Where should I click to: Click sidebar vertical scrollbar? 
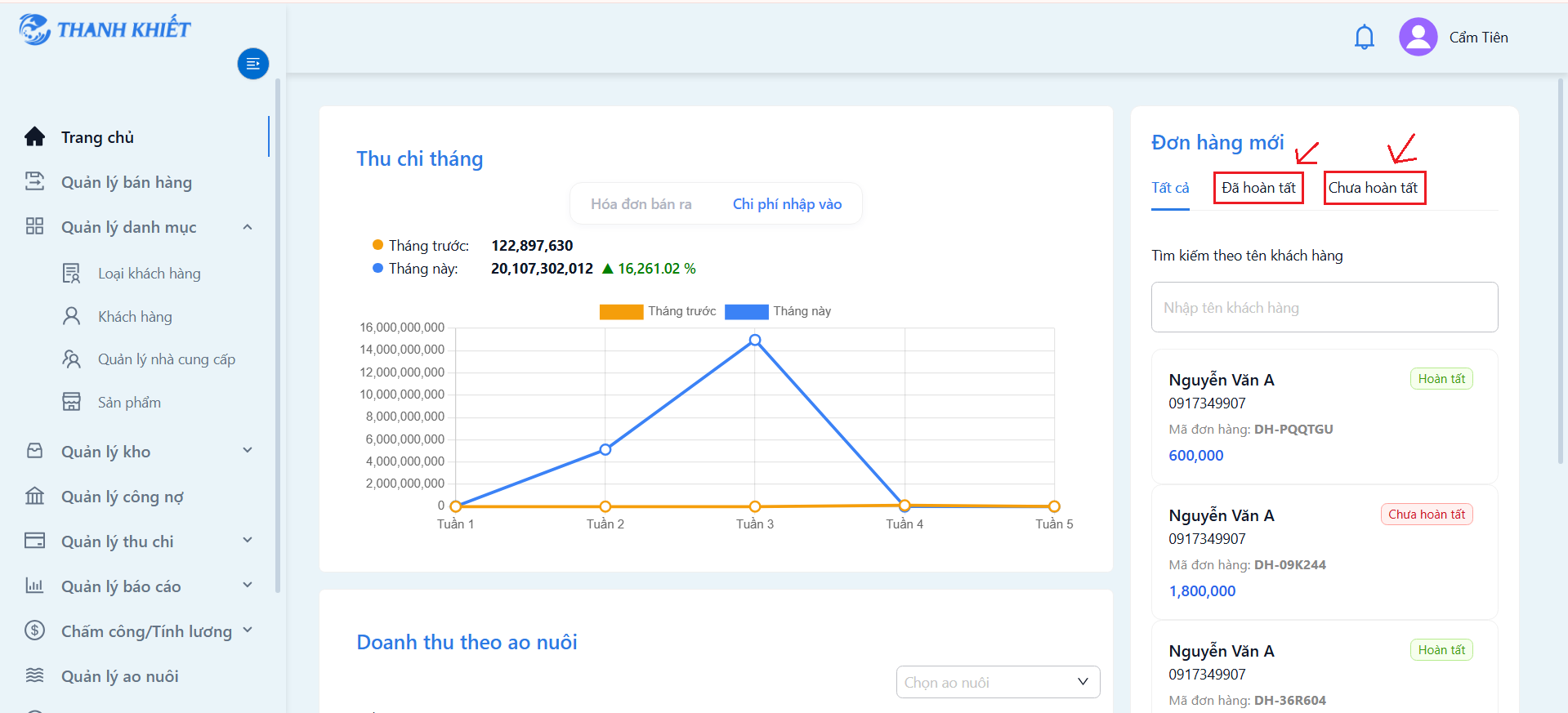(x=278, y=335)
